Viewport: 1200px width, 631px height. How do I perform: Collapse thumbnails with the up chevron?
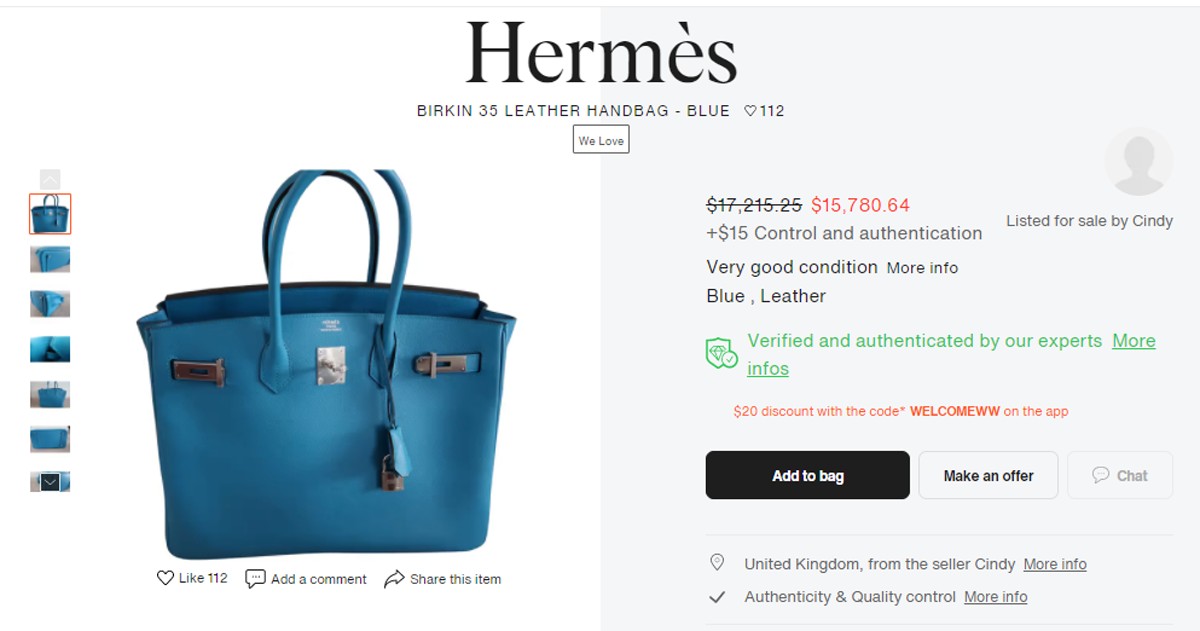(50, 179)
